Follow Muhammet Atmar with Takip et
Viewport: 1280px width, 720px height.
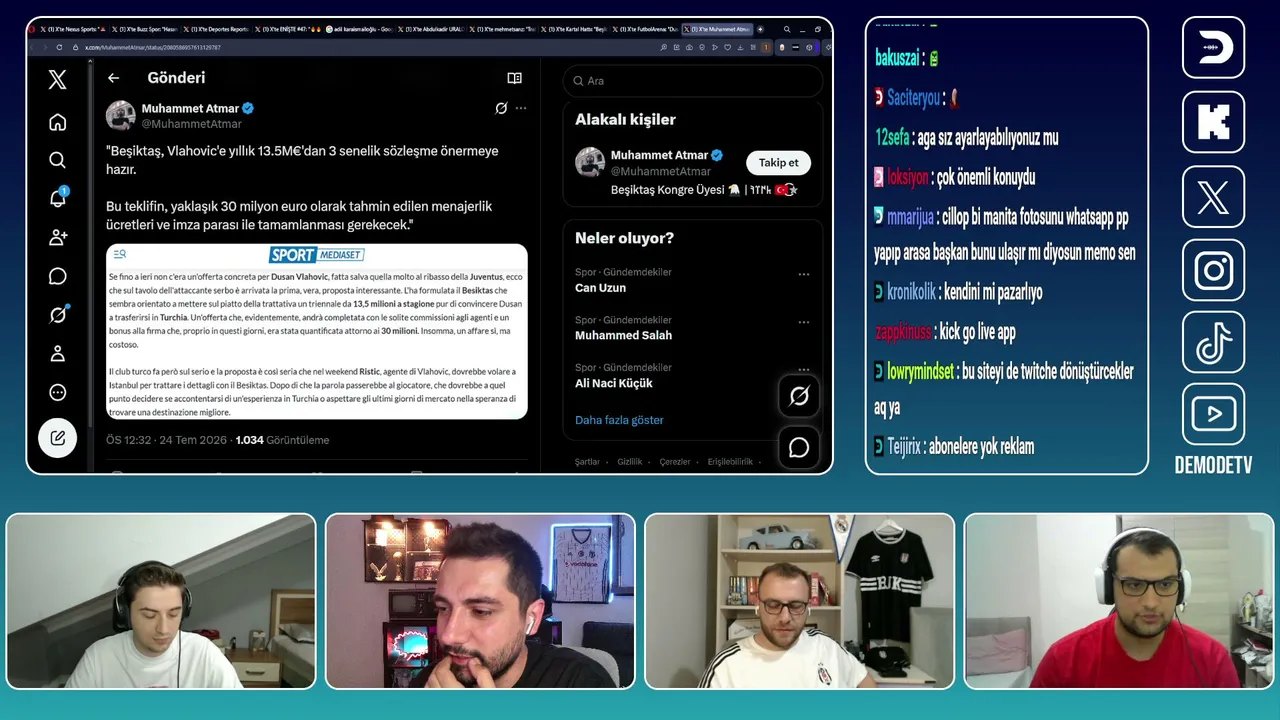(x=778, y=163)
